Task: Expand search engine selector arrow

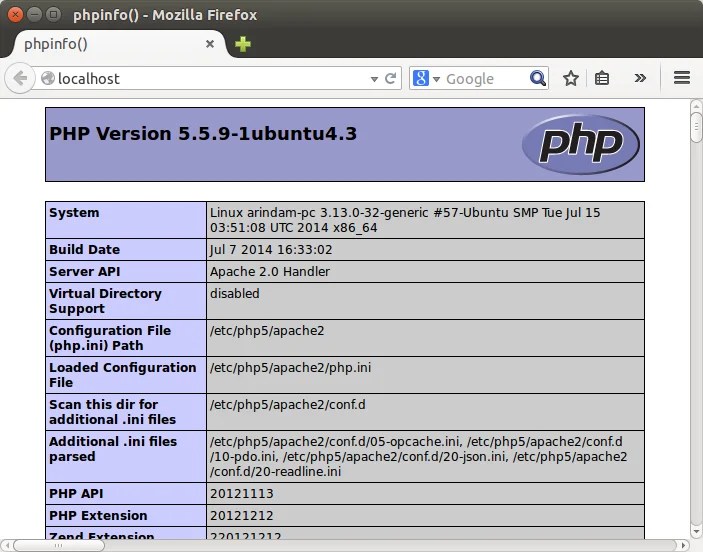Action: tap(436, 79)
